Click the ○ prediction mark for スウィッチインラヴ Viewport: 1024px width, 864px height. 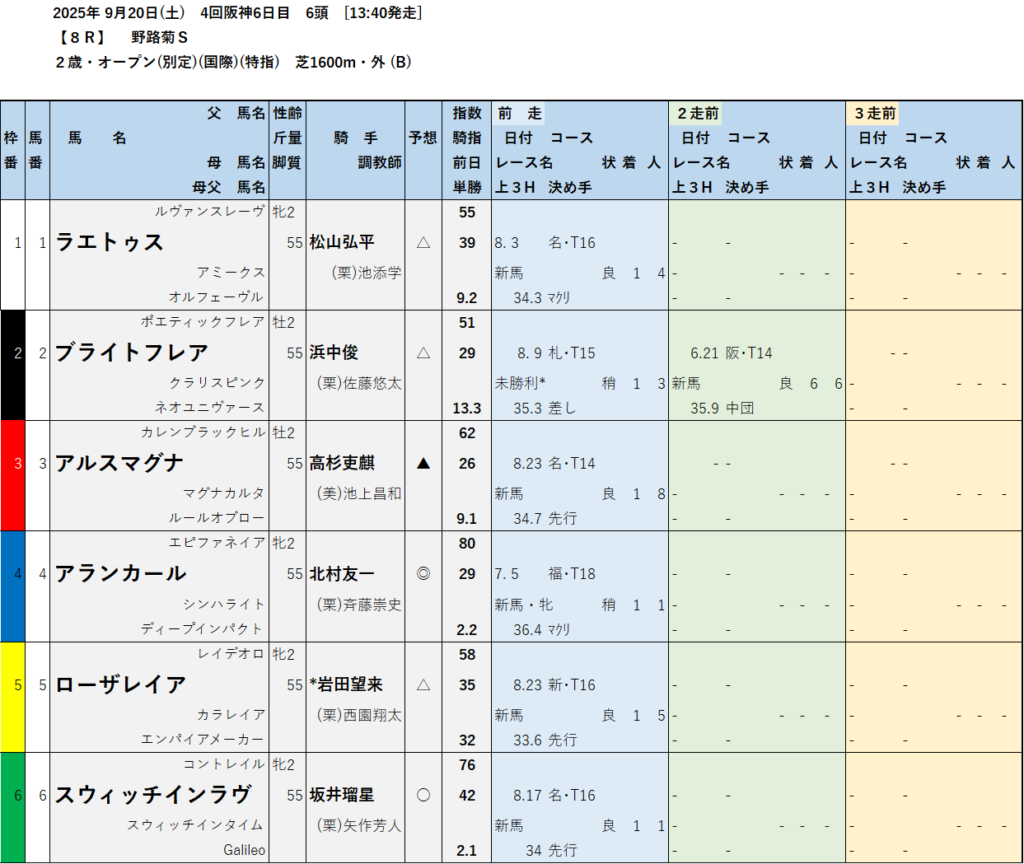tap(423, 795)
